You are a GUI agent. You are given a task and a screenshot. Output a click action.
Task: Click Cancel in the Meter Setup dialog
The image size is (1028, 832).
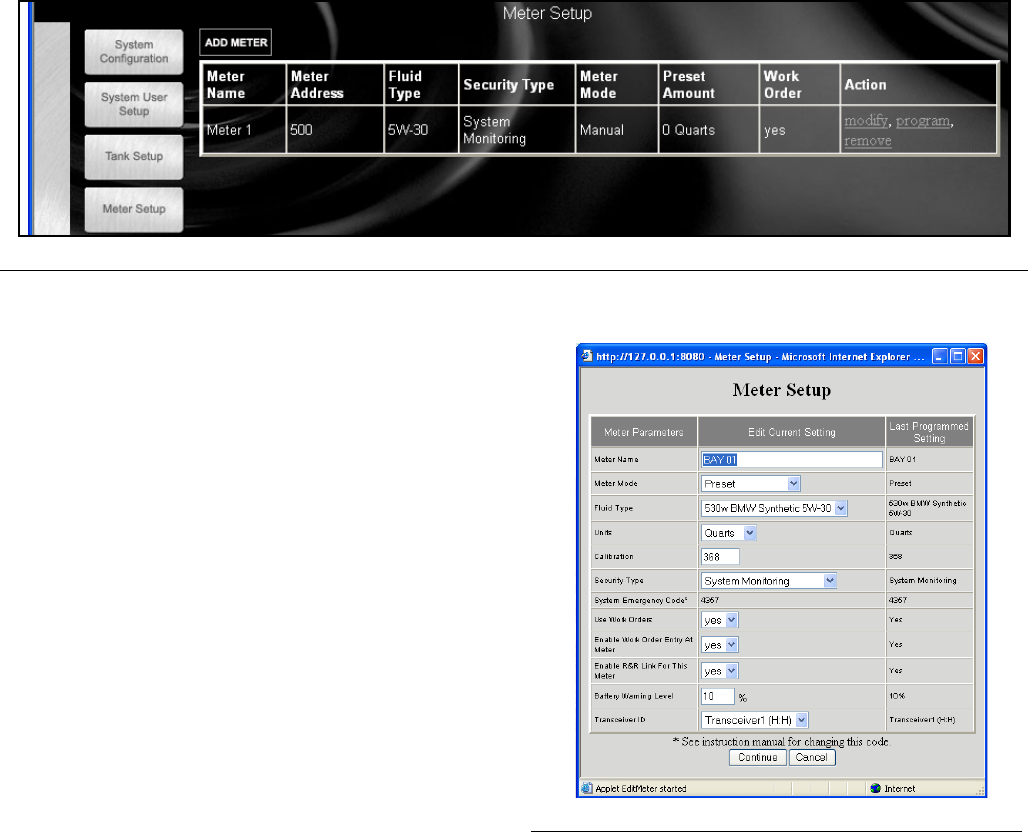[812, 758]
